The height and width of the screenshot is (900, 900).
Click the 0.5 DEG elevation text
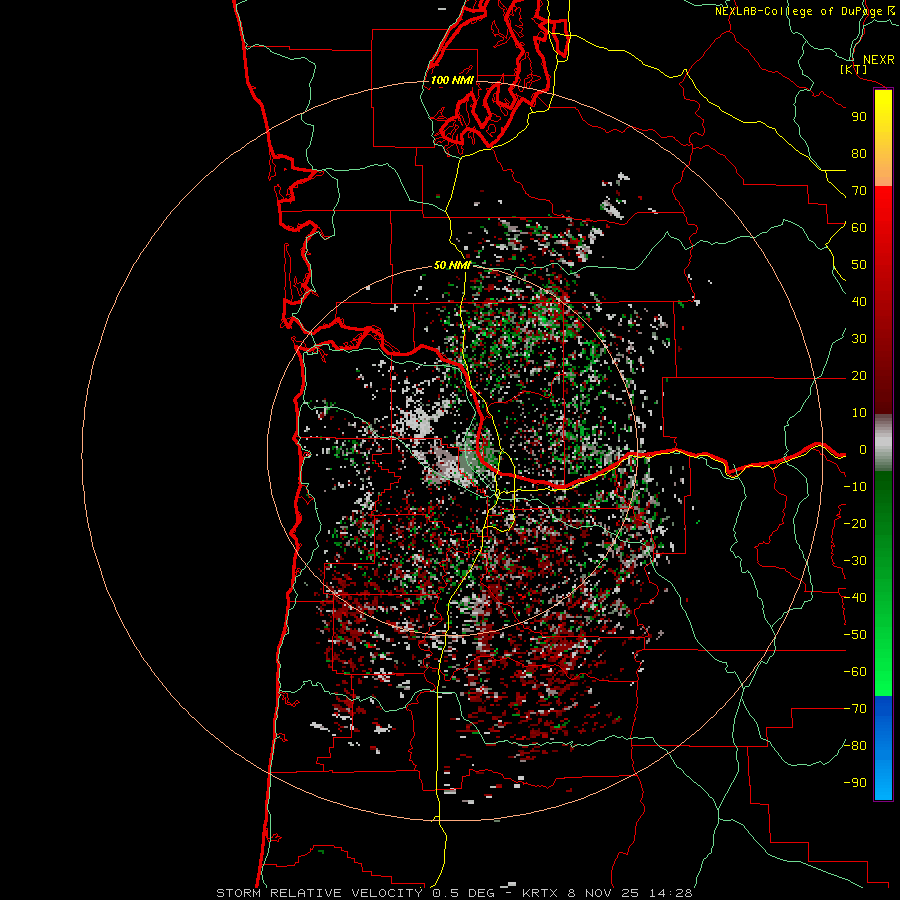pyautogui.click(x=463, y=893)
